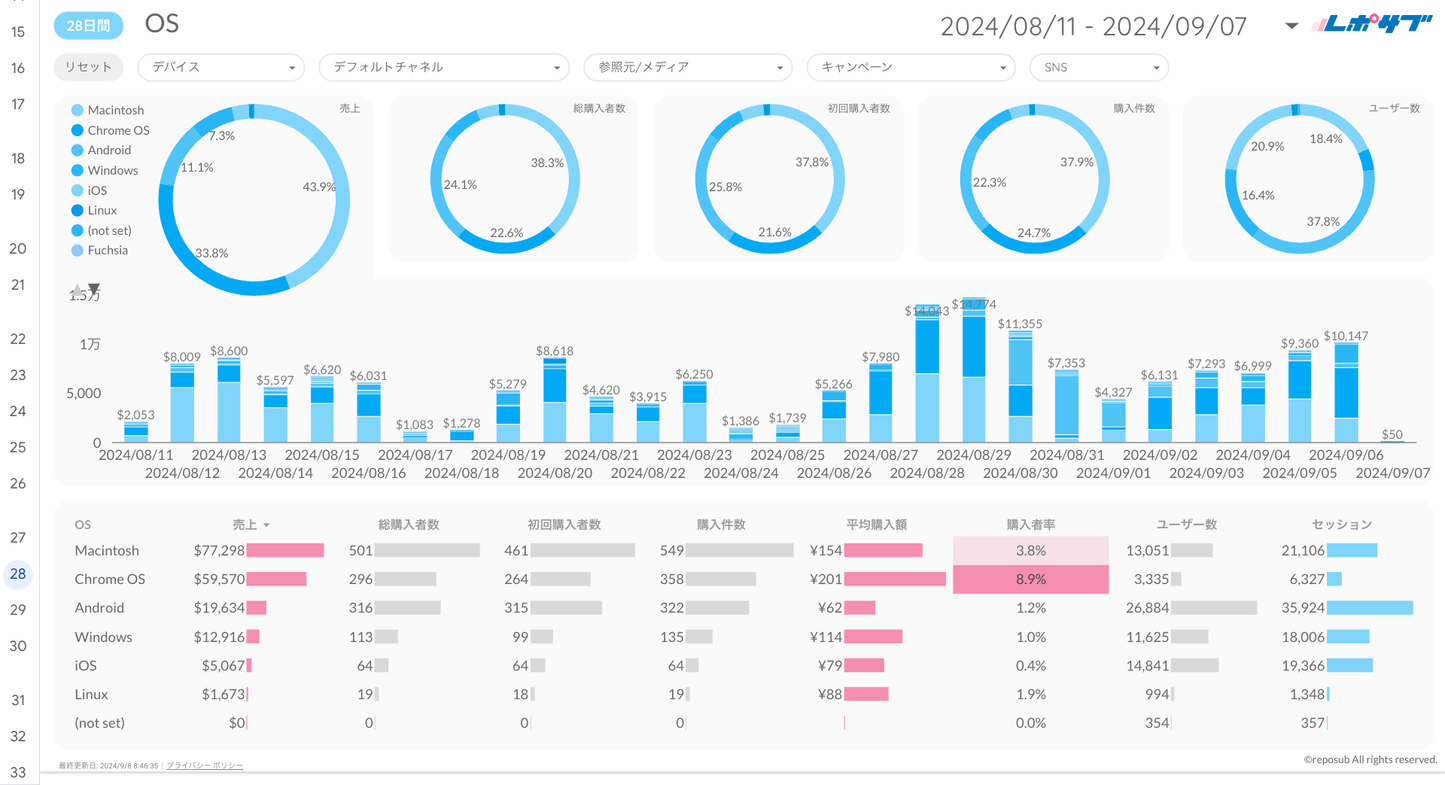Click the drill-up arrow above bar chart

click(x=77, y=291)
